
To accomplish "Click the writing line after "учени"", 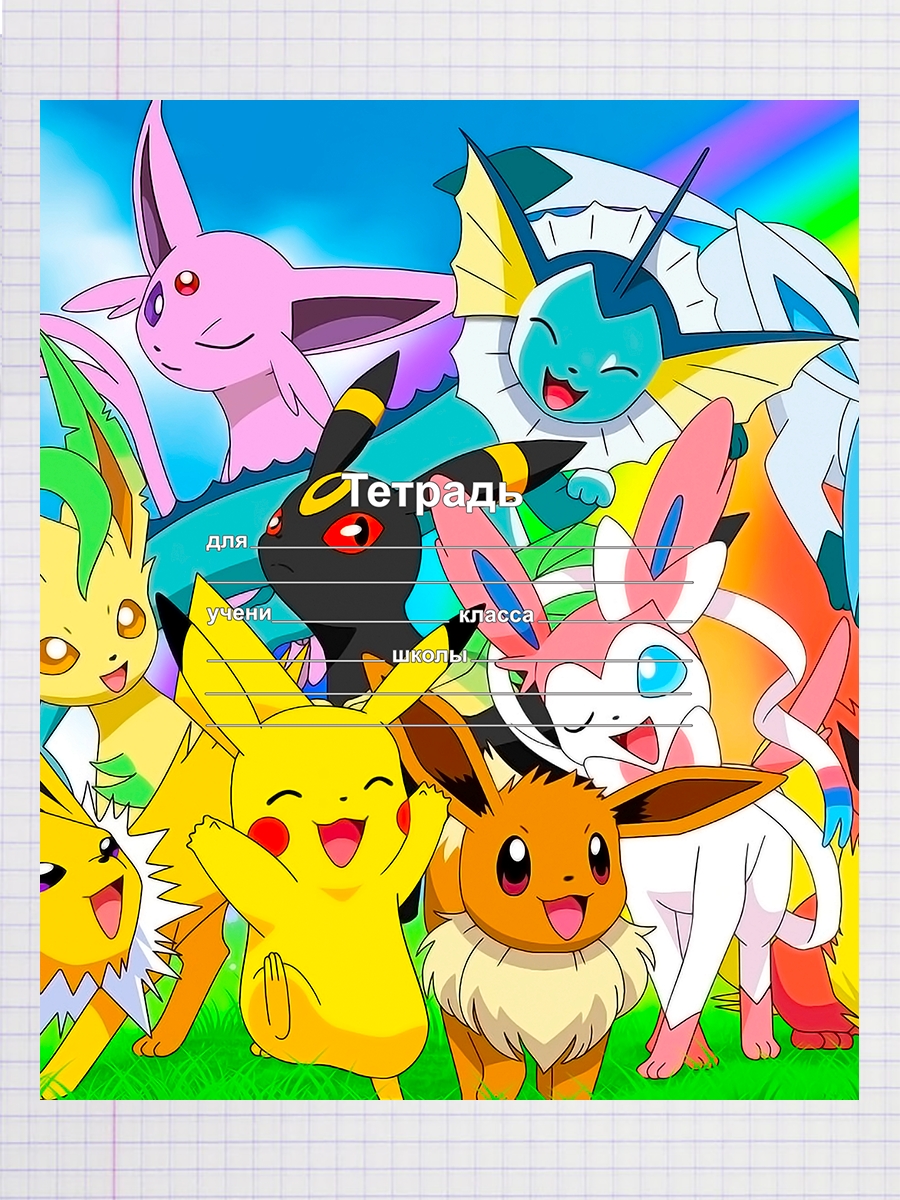I will tap(364, 621).
